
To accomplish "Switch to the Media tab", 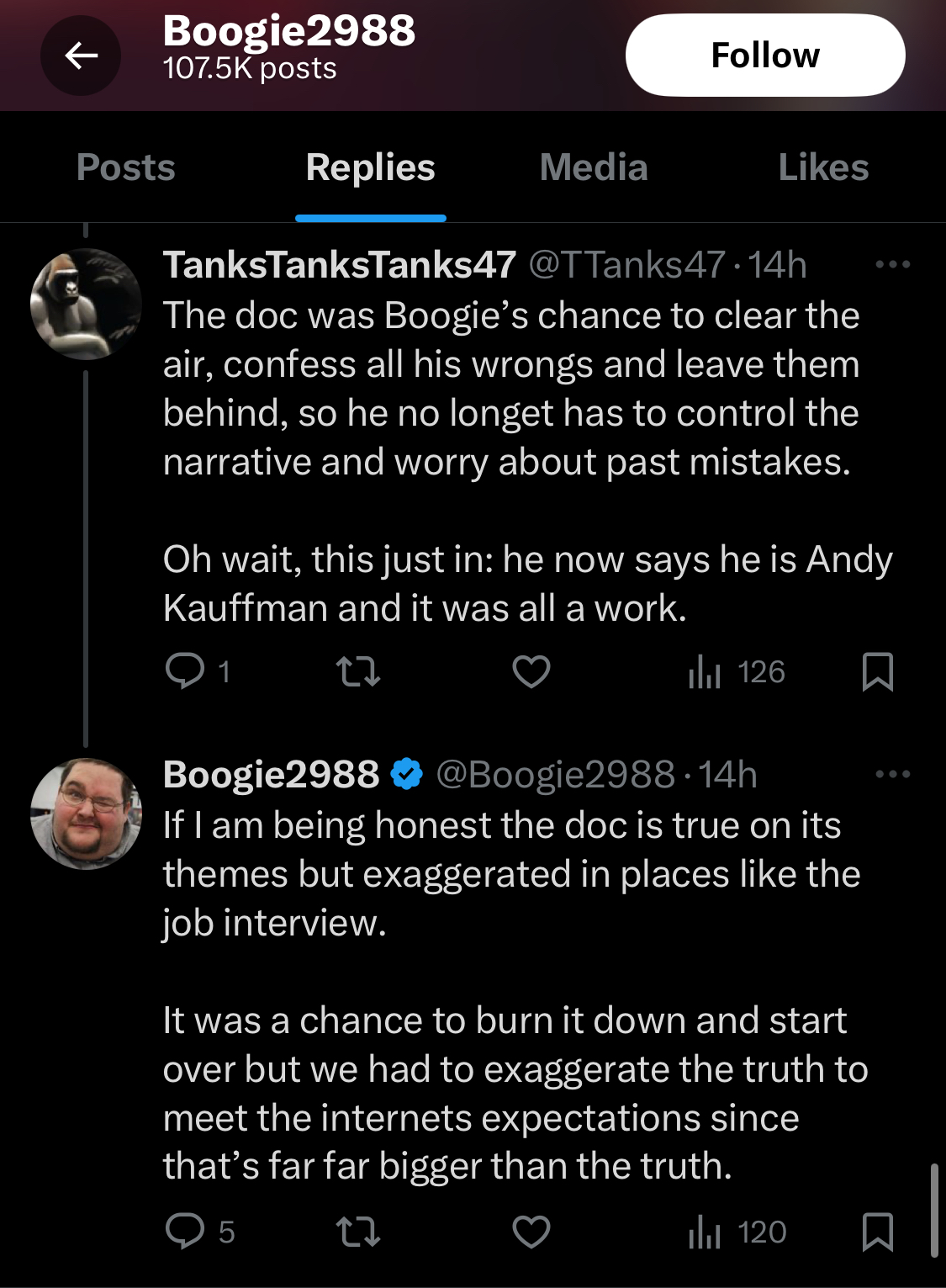I will coord(594,167).
